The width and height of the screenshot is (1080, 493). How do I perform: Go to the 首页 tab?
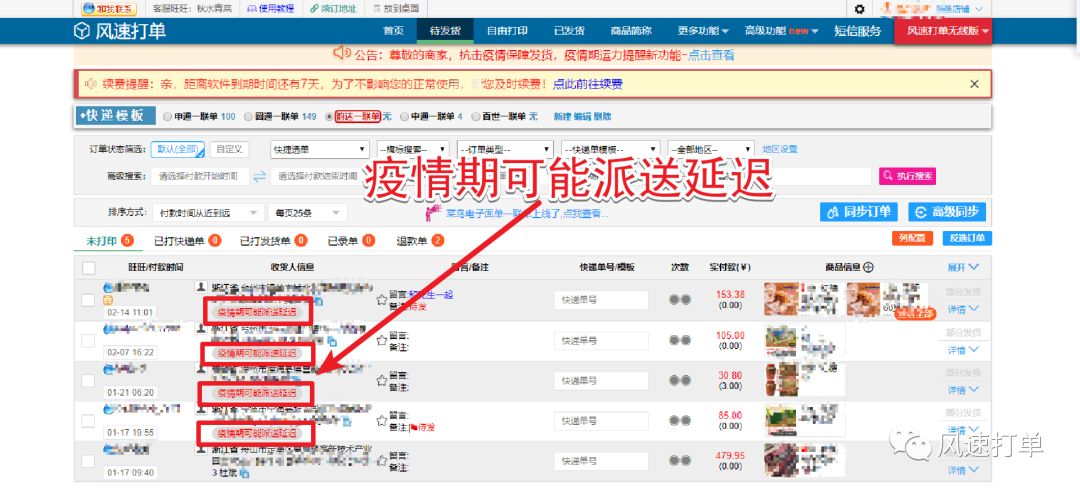click(x=393, y=31)
